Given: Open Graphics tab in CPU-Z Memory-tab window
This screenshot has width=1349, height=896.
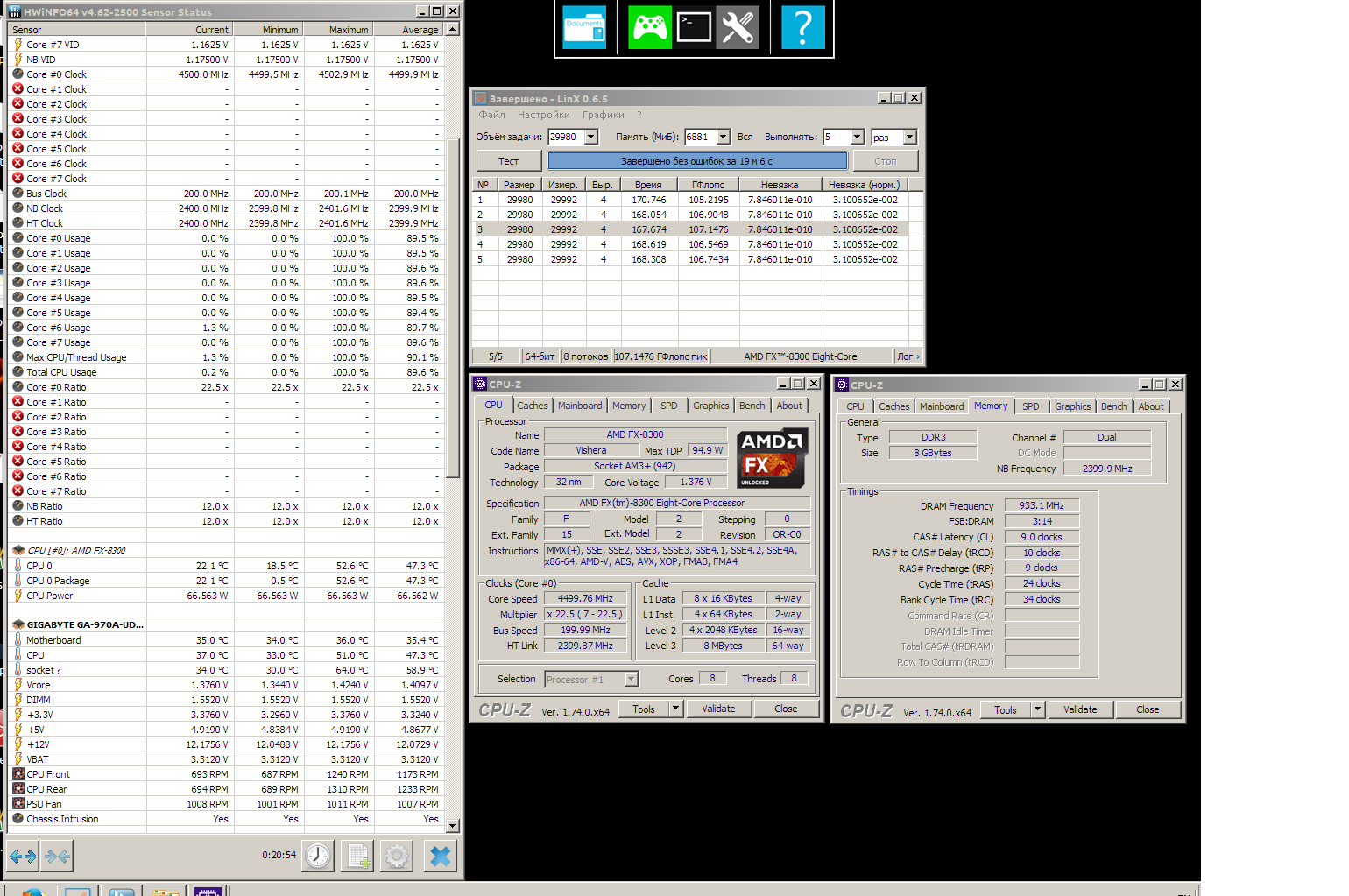Looking at the screenshot, I should click(x=1073, y=406).
